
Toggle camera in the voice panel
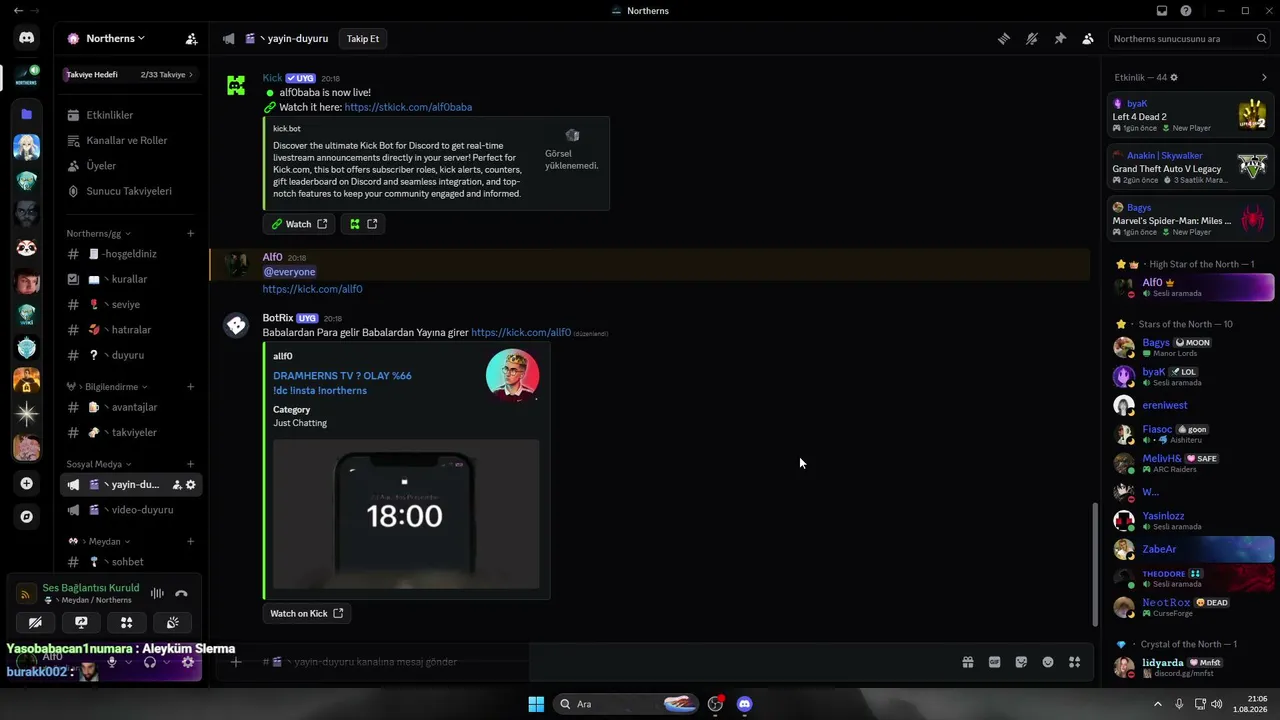(x=35, y=622)
